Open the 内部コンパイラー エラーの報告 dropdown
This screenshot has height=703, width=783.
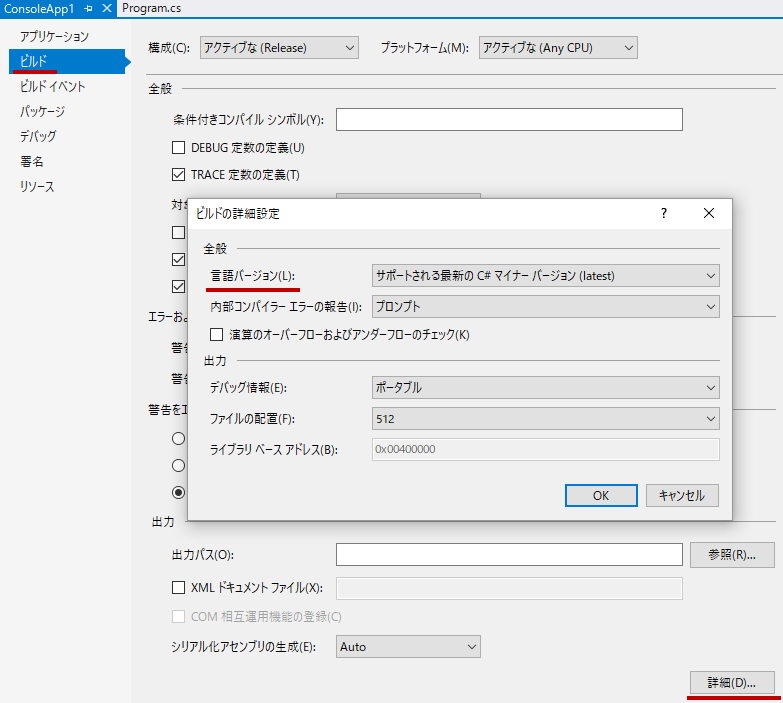(x=545, y=307)
